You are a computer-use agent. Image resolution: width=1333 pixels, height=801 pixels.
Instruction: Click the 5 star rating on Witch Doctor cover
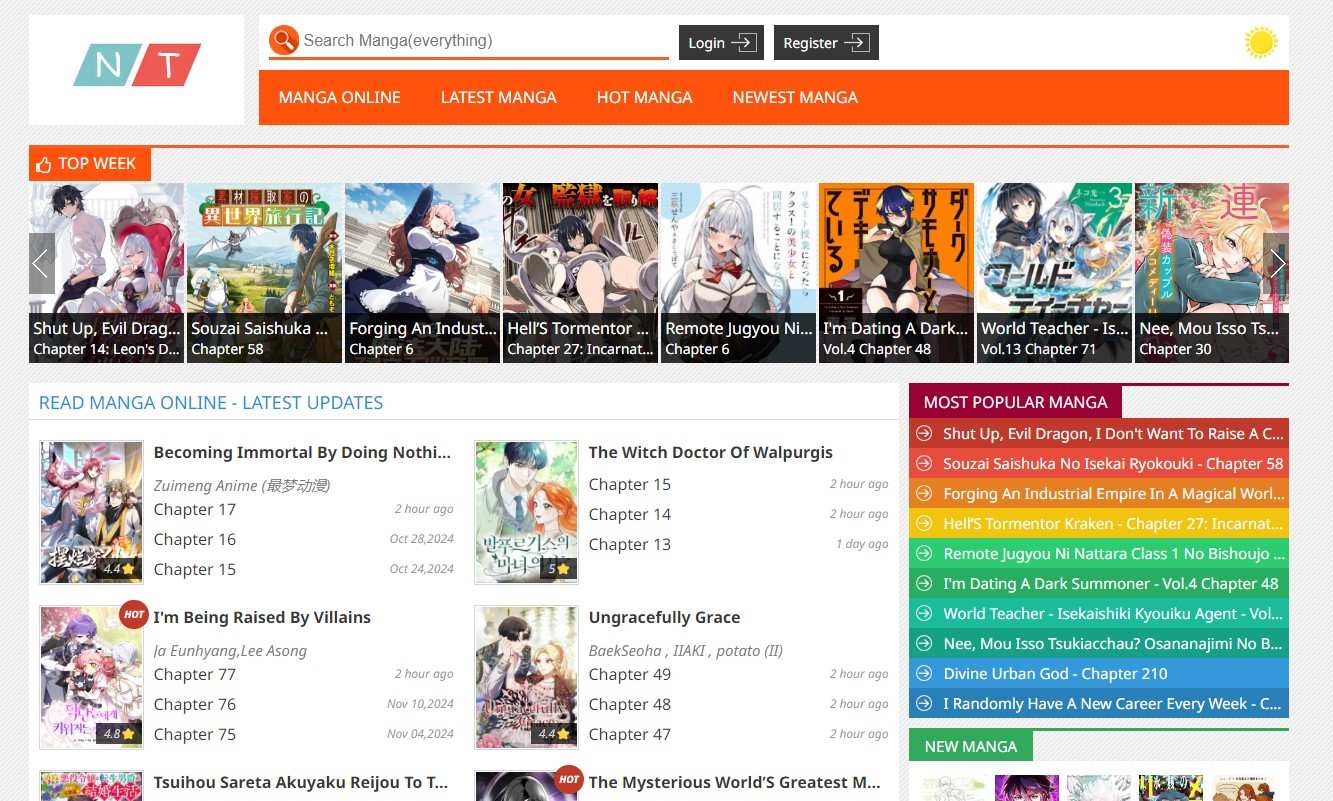pos(558,569)
